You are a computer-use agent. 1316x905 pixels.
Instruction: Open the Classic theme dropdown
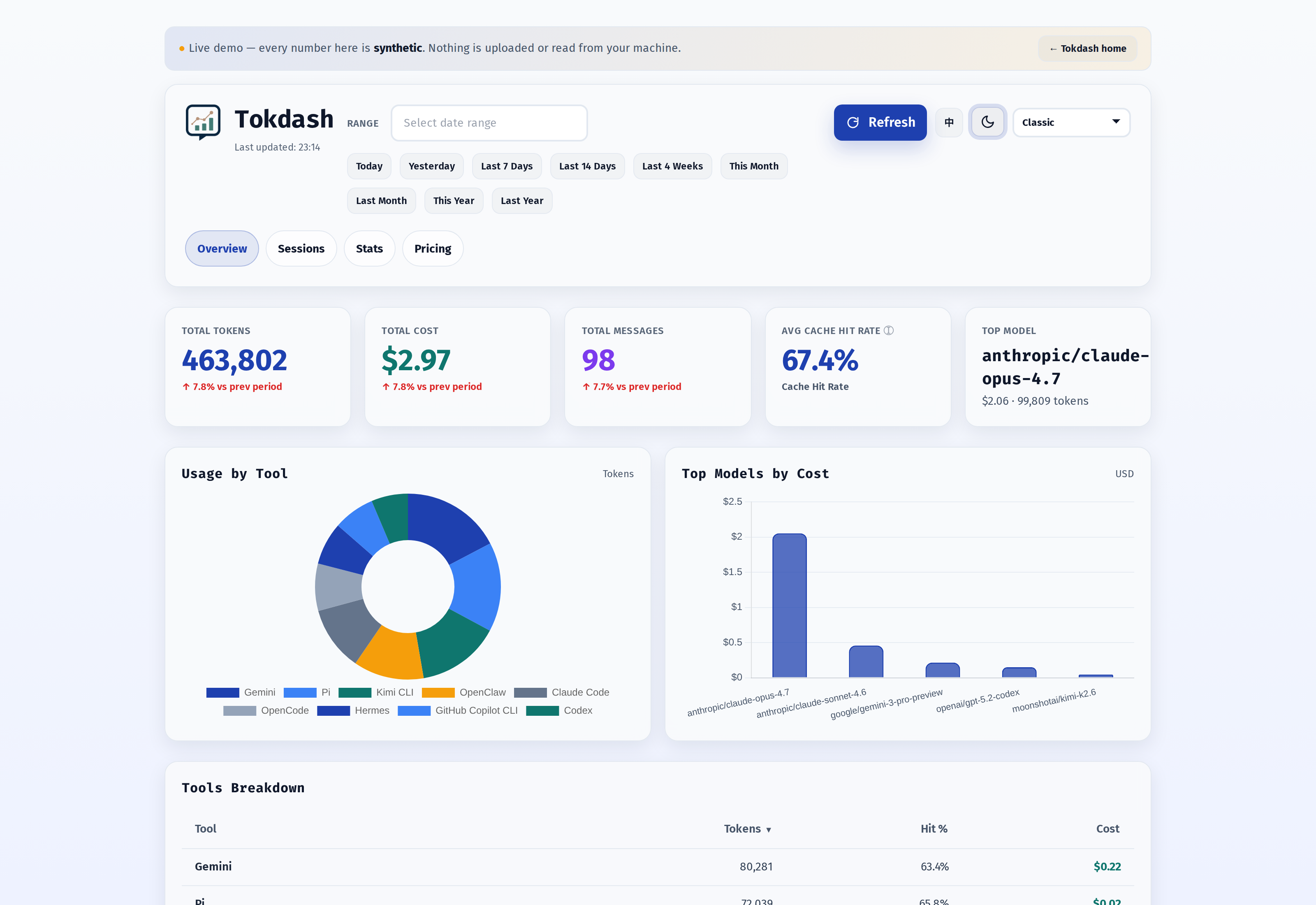[1071, 123]
